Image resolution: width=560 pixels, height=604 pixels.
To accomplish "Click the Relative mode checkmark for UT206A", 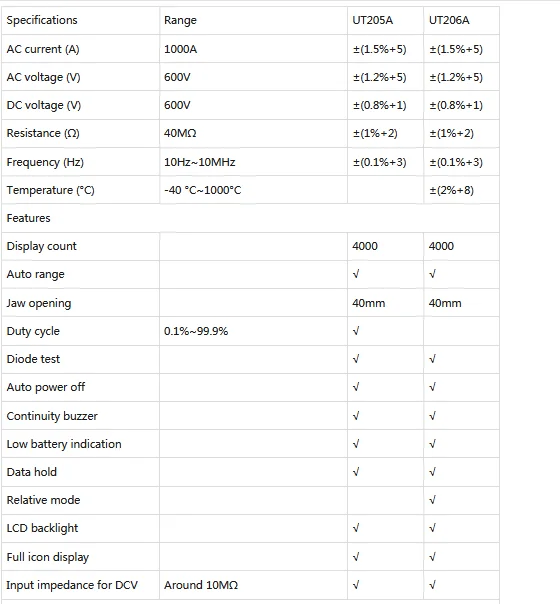I will [x=433, y=500].
